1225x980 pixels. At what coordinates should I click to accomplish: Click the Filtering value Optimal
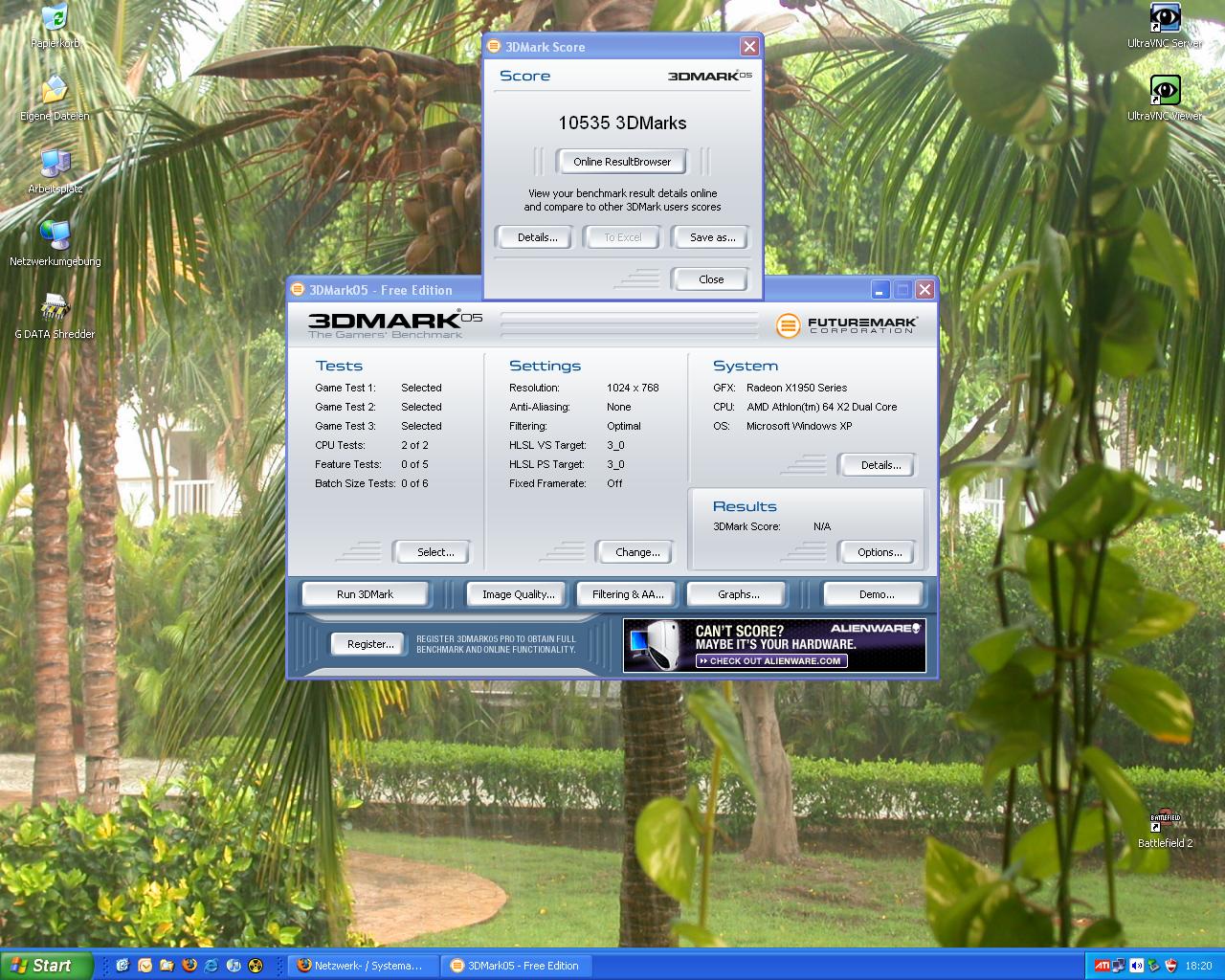point(623,426)
